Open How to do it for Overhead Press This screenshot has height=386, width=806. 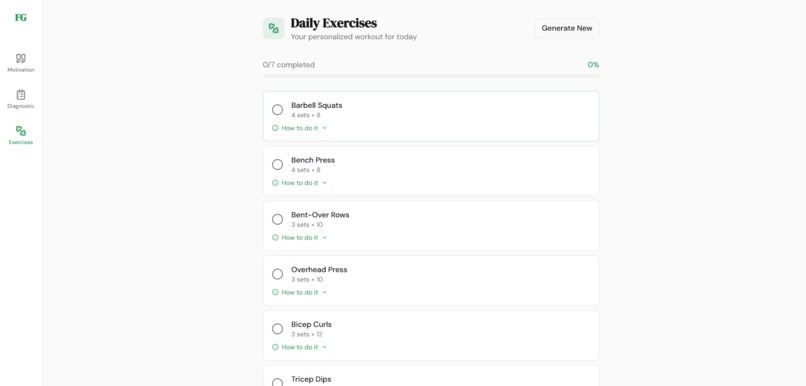click(x=299, y=292)
